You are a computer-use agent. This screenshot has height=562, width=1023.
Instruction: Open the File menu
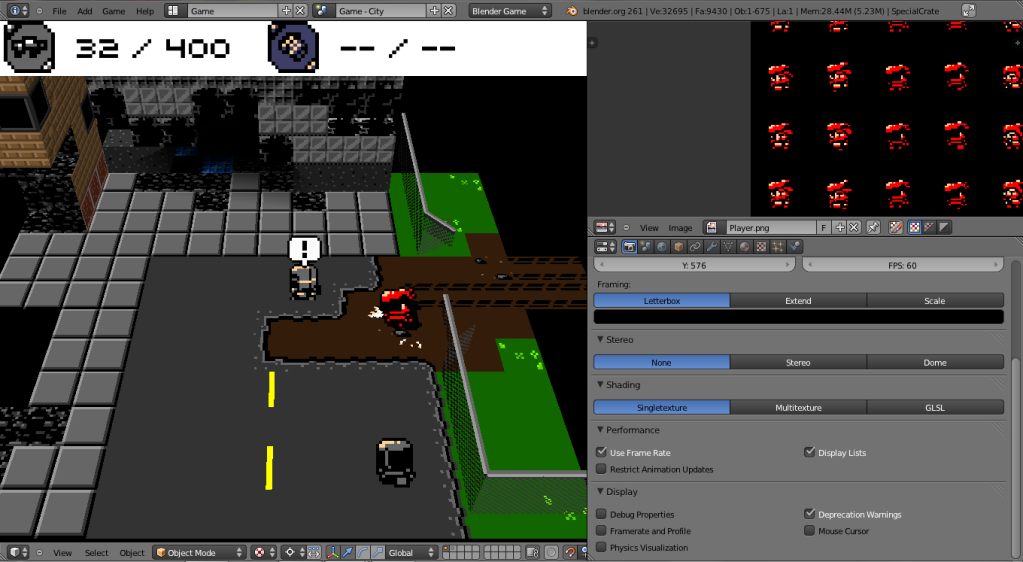(59, 11)
